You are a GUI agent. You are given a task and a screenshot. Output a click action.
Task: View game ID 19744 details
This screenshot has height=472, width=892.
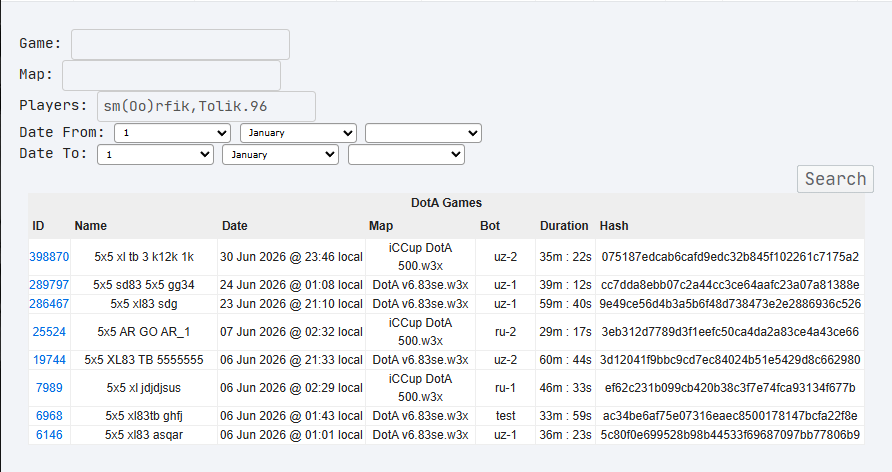(x=49, y=360)
